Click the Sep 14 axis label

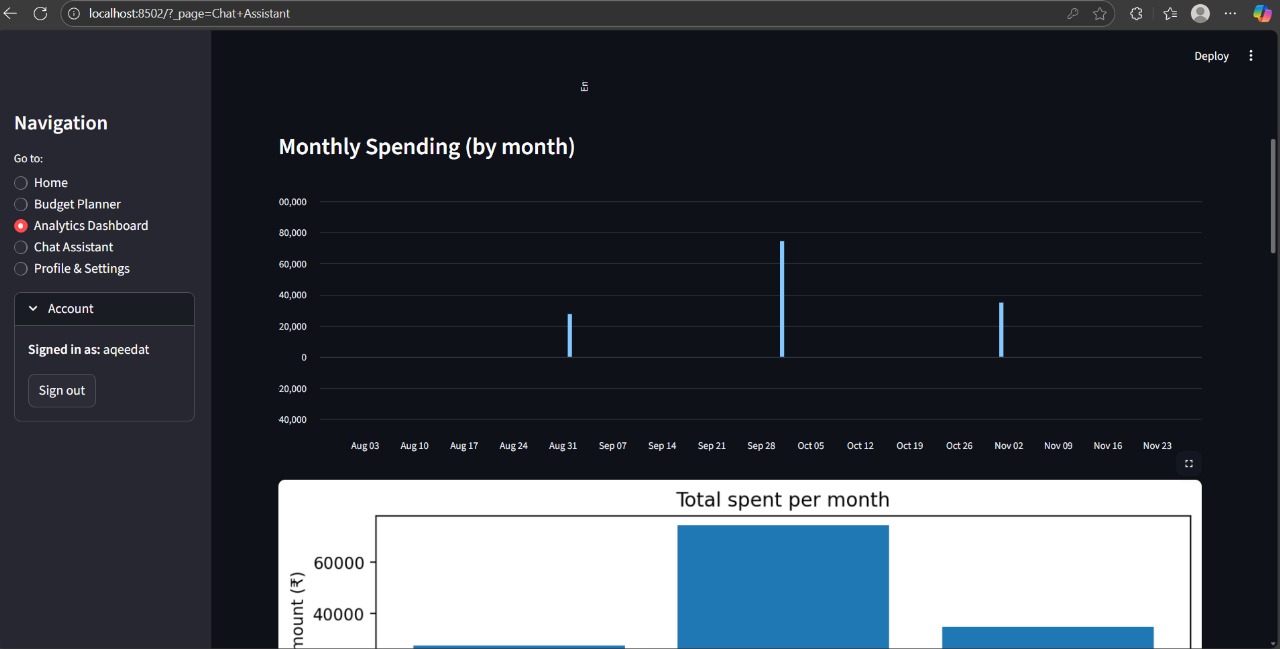(662, 446)
